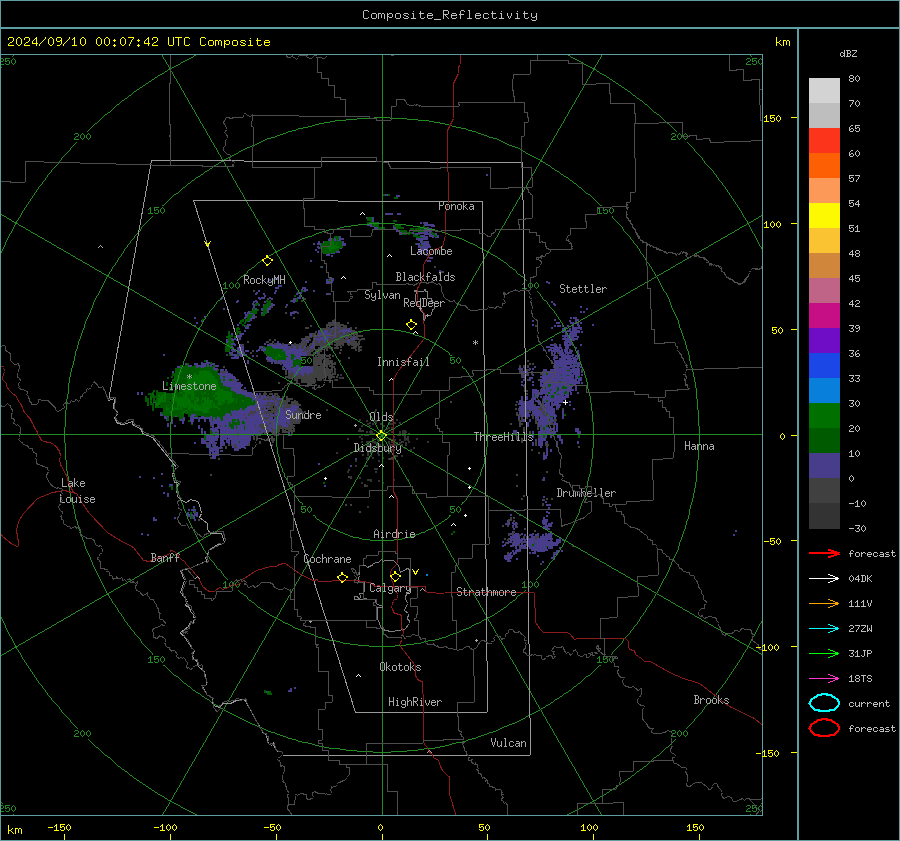Image resolution: width=900 pixels, height=841 pixels.
Task: Pick the light gray 80 dBZ swatch
Action: 824,91
